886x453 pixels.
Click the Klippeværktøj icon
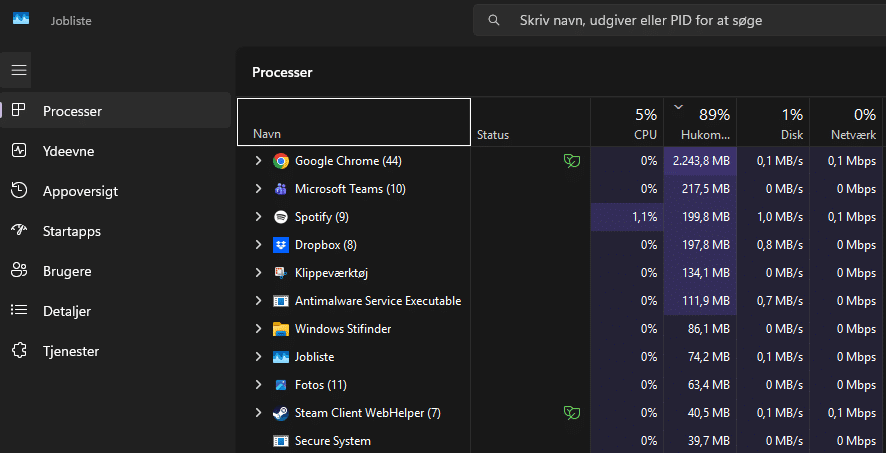pyautogui.click(x=281, y=273)
